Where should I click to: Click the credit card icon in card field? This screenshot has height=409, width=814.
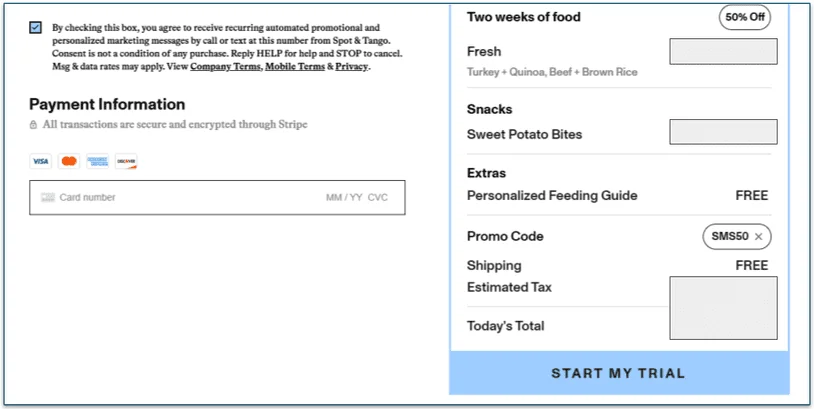(x=47, y=198)
